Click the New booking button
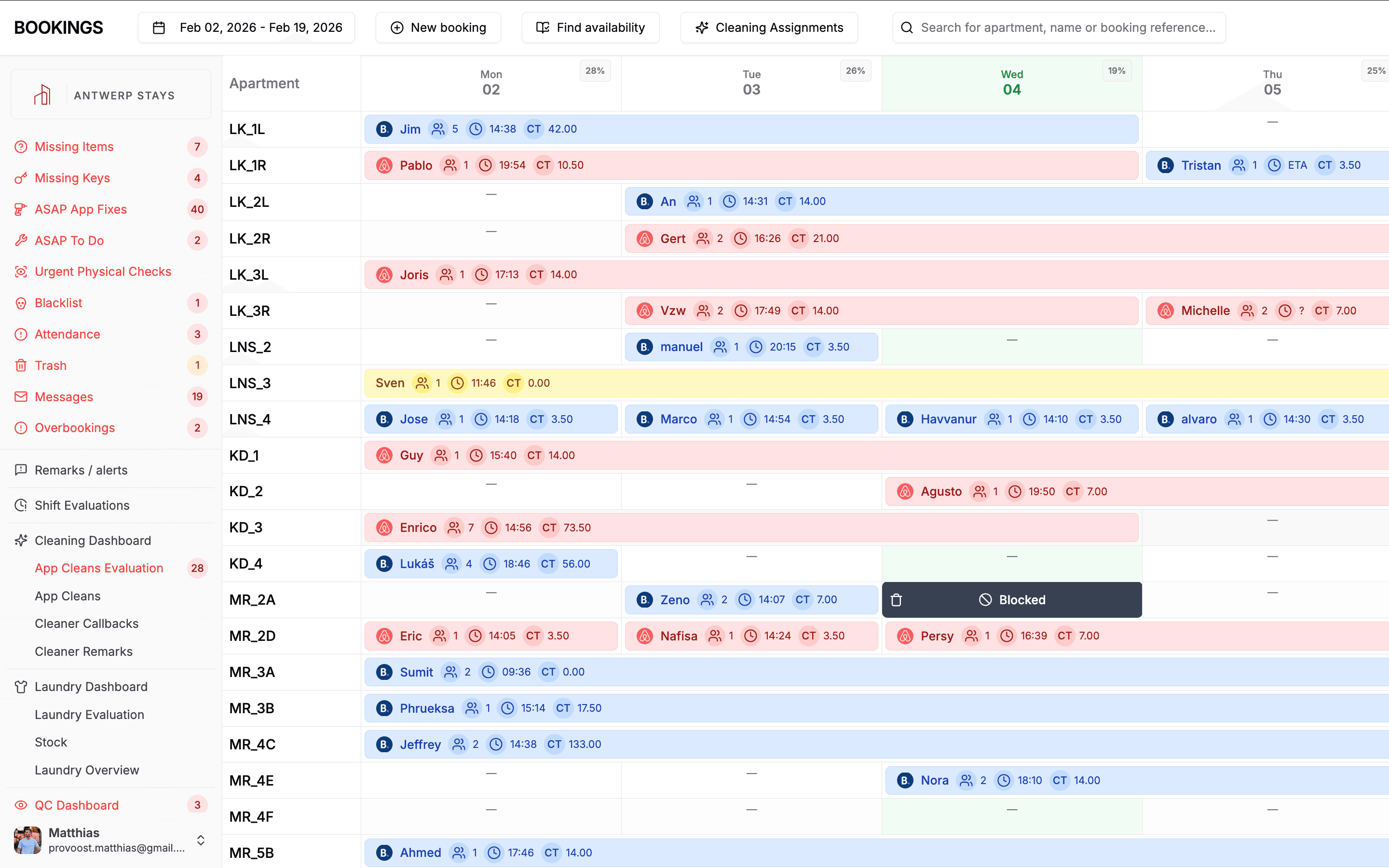Viewport: 1389px width, 868px height. (x=438, y=27)
